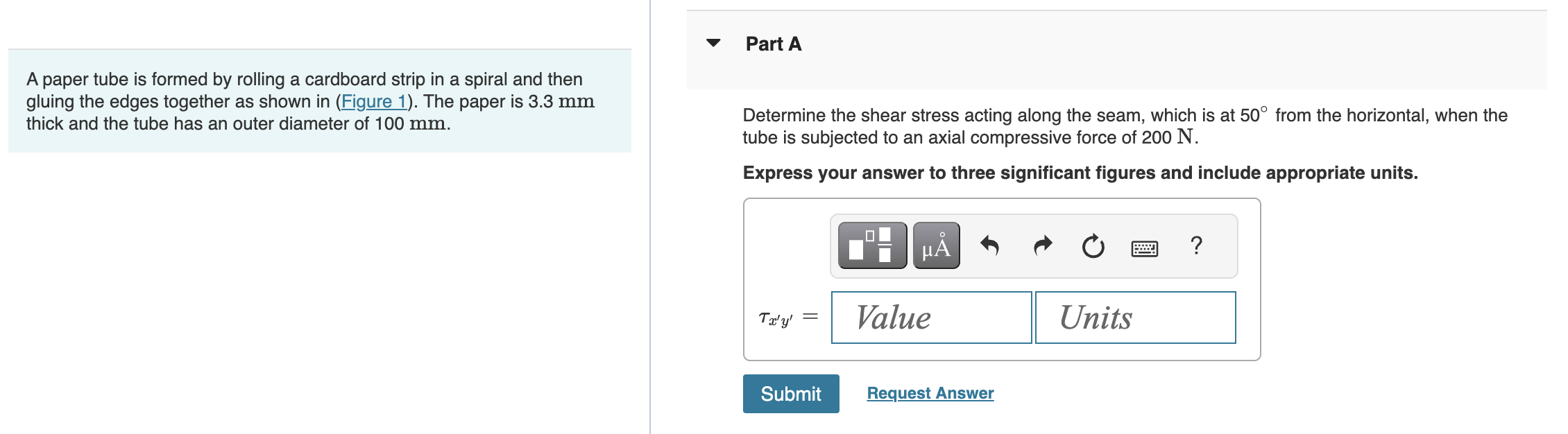Select the µÅ units insertion icon
1568x434 pixels.
pos(935,246)
